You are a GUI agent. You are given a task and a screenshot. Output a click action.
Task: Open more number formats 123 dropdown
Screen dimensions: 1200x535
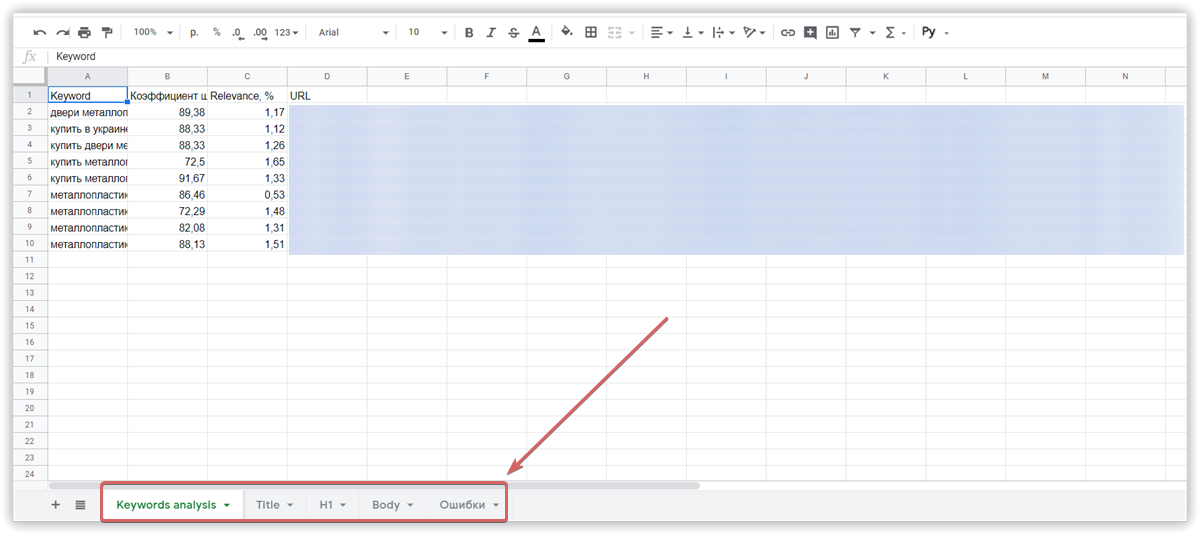[288, 32]
